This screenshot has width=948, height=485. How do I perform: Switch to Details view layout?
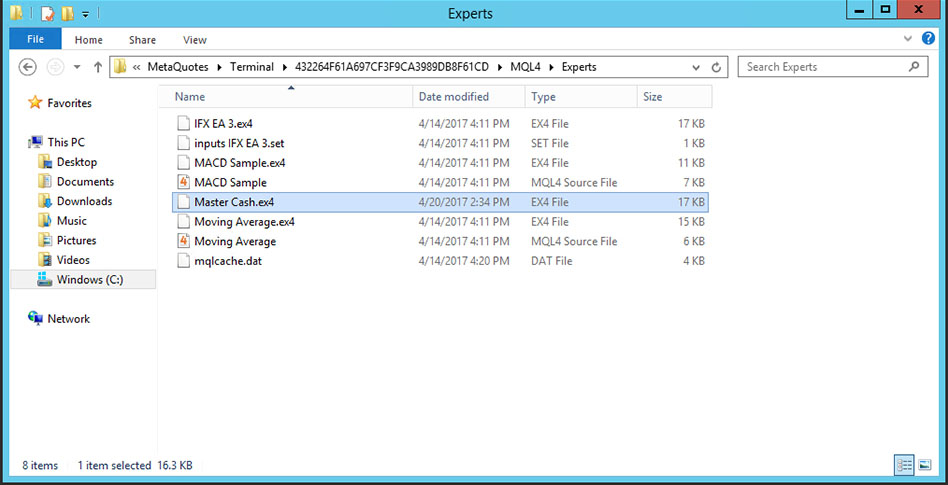pyautogui.click(x=904, y=464)
